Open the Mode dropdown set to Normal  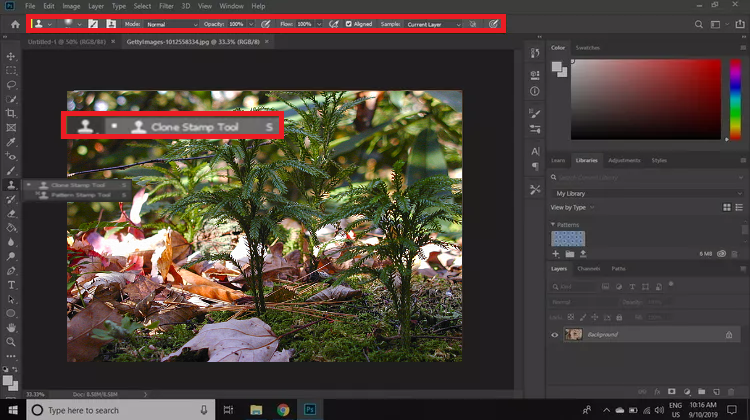click(x=169, y=23)
